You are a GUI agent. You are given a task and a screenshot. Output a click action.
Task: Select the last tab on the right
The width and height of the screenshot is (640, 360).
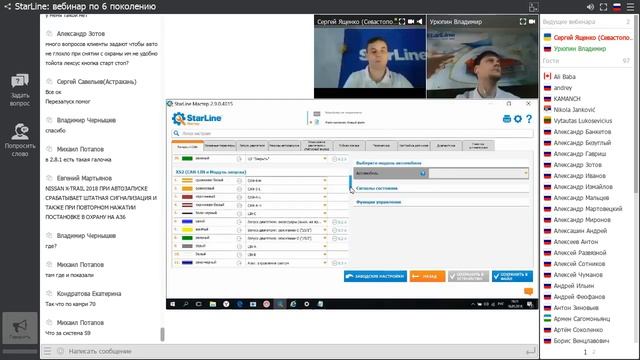tap(478, 146)
